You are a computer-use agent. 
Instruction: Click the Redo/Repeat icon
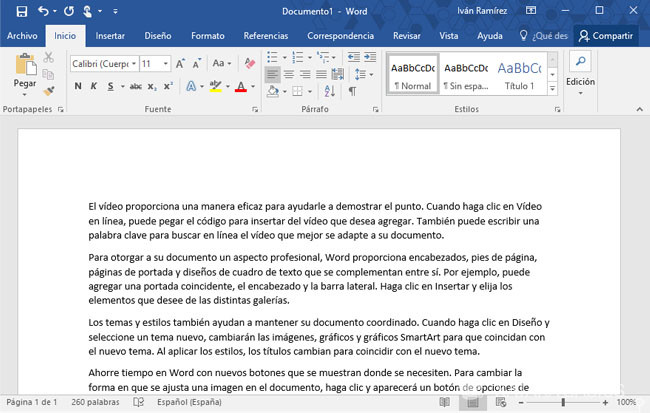[x=69, y=11]
